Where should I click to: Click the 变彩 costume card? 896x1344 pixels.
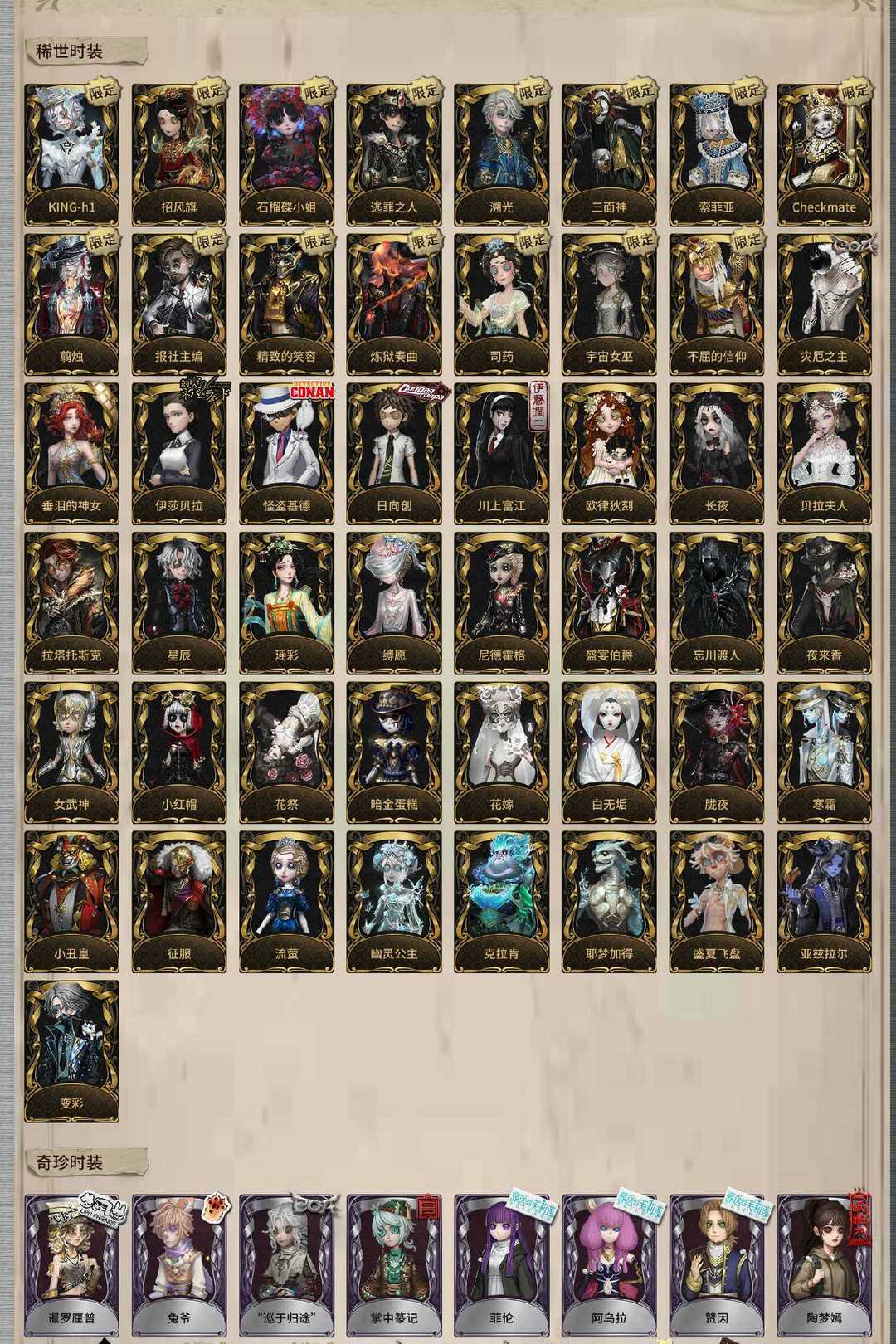coord(71,1051)
